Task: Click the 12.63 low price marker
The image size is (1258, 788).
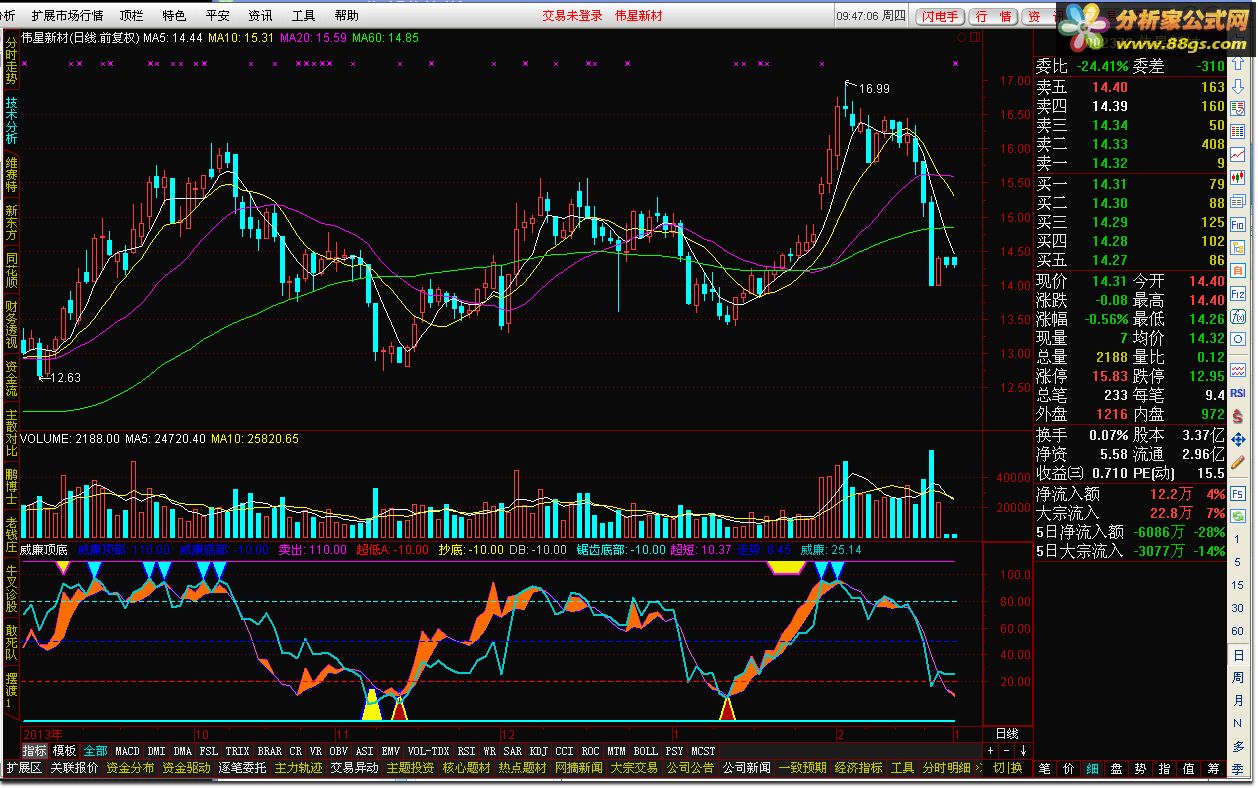Action: tap(65, 377)
